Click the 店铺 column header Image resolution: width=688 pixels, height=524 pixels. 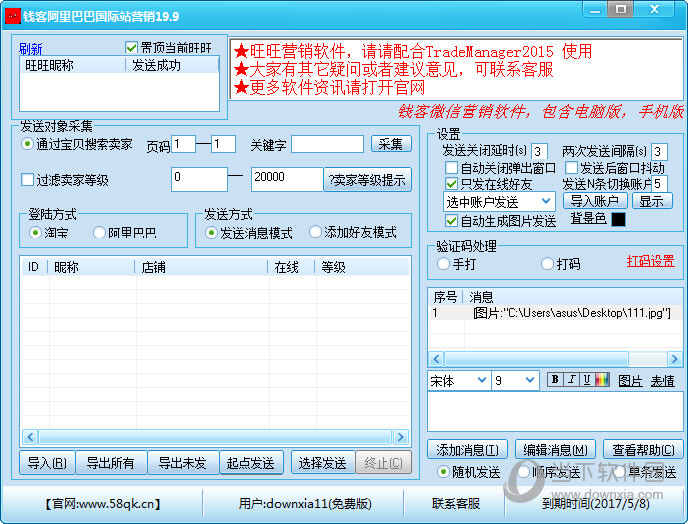tap(201, 266)
